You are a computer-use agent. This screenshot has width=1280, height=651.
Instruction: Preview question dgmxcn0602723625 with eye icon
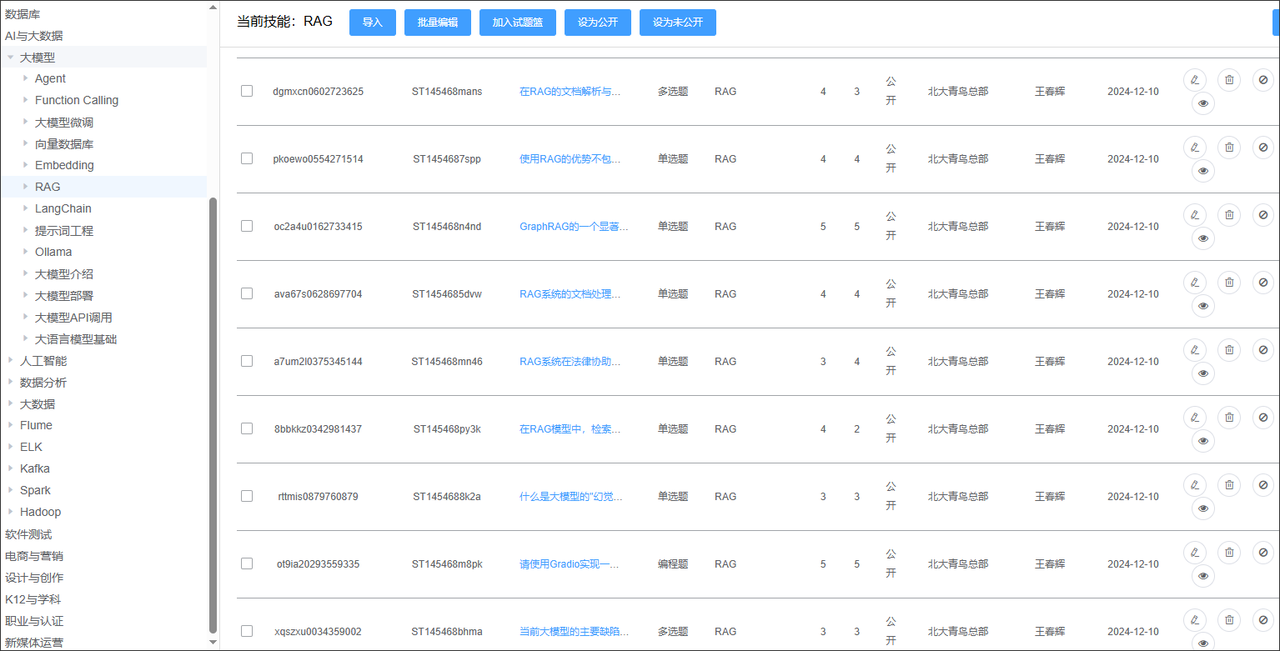(1203, 103)
